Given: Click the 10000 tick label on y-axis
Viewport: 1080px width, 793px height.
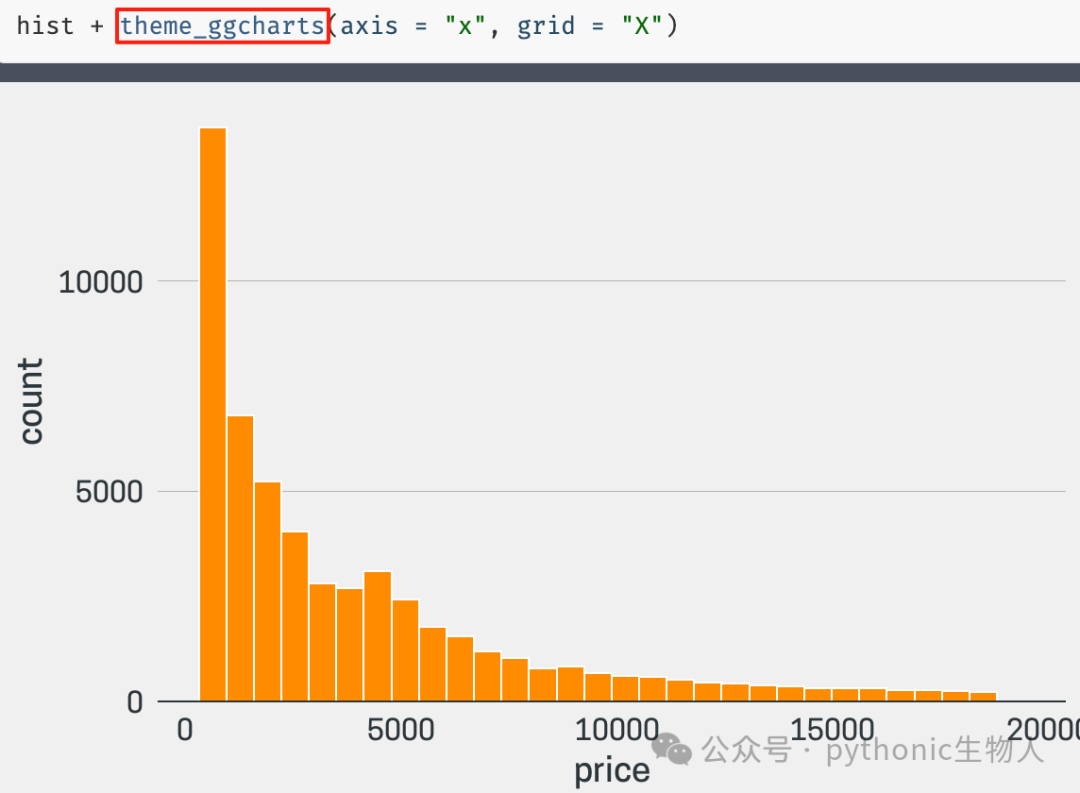Looking at the screenshot, I should tap(101, 282).
